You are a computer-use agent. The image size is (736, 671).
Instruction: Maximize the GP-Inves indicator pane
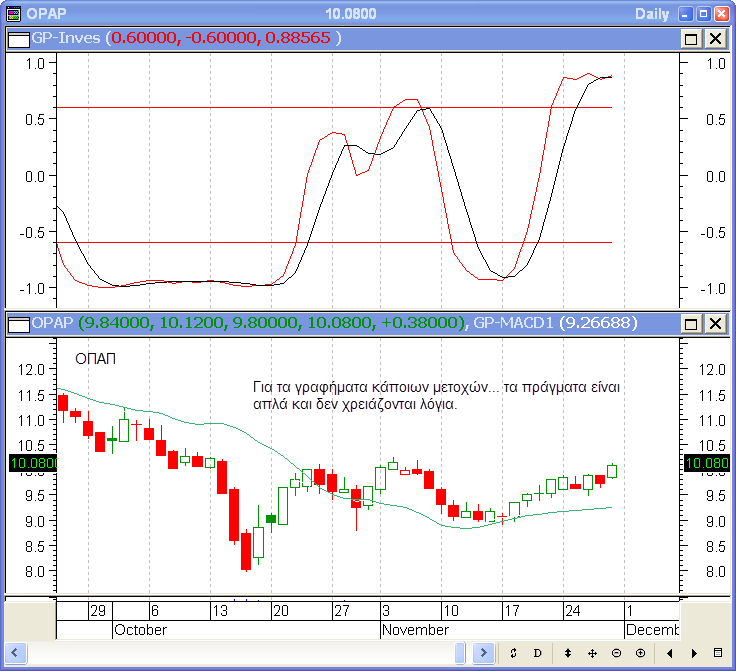point(691,38)
